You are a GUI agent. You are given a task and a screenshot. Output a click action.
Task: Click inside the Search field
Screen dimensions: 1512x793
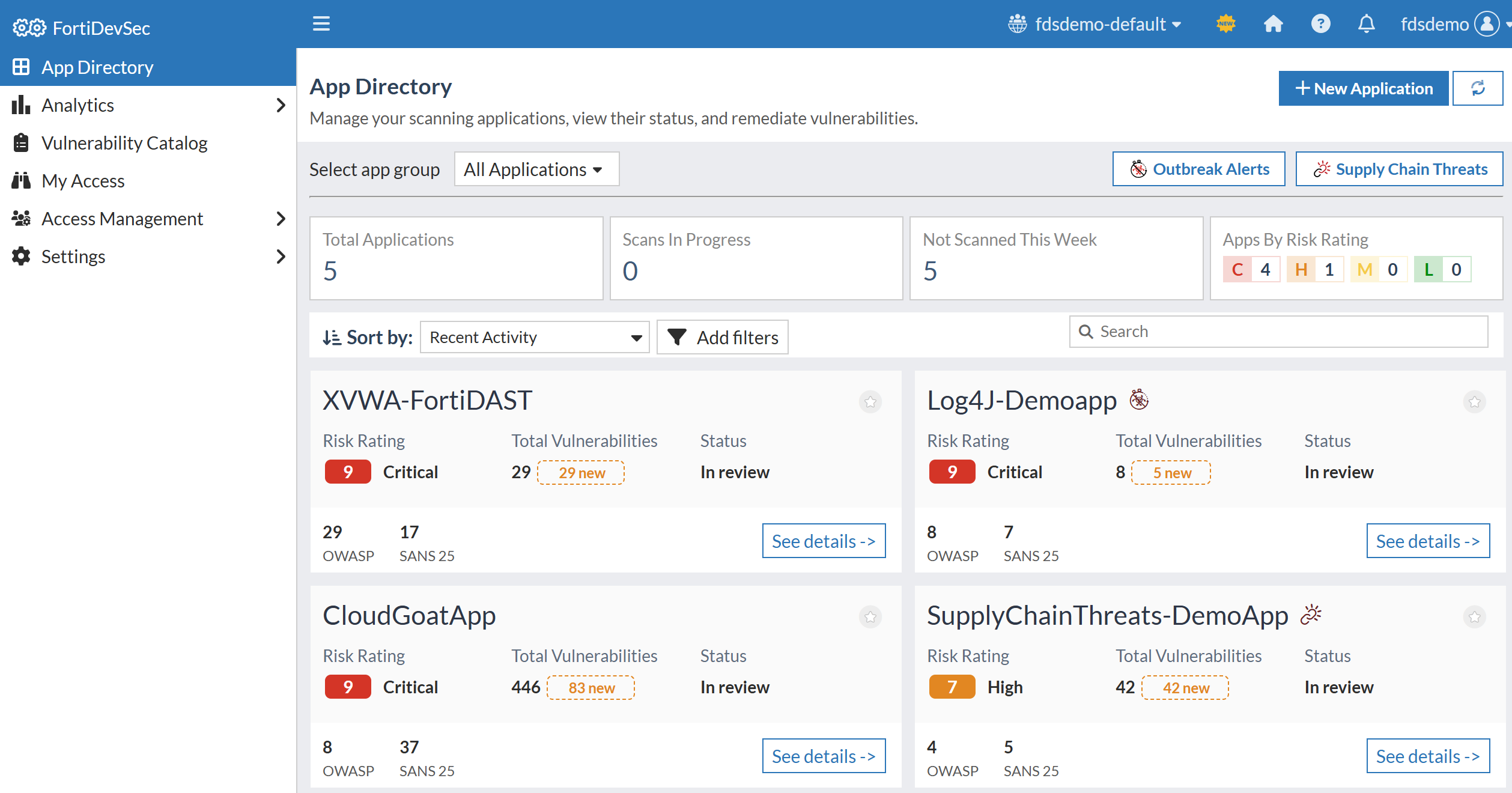point(1278,331)
